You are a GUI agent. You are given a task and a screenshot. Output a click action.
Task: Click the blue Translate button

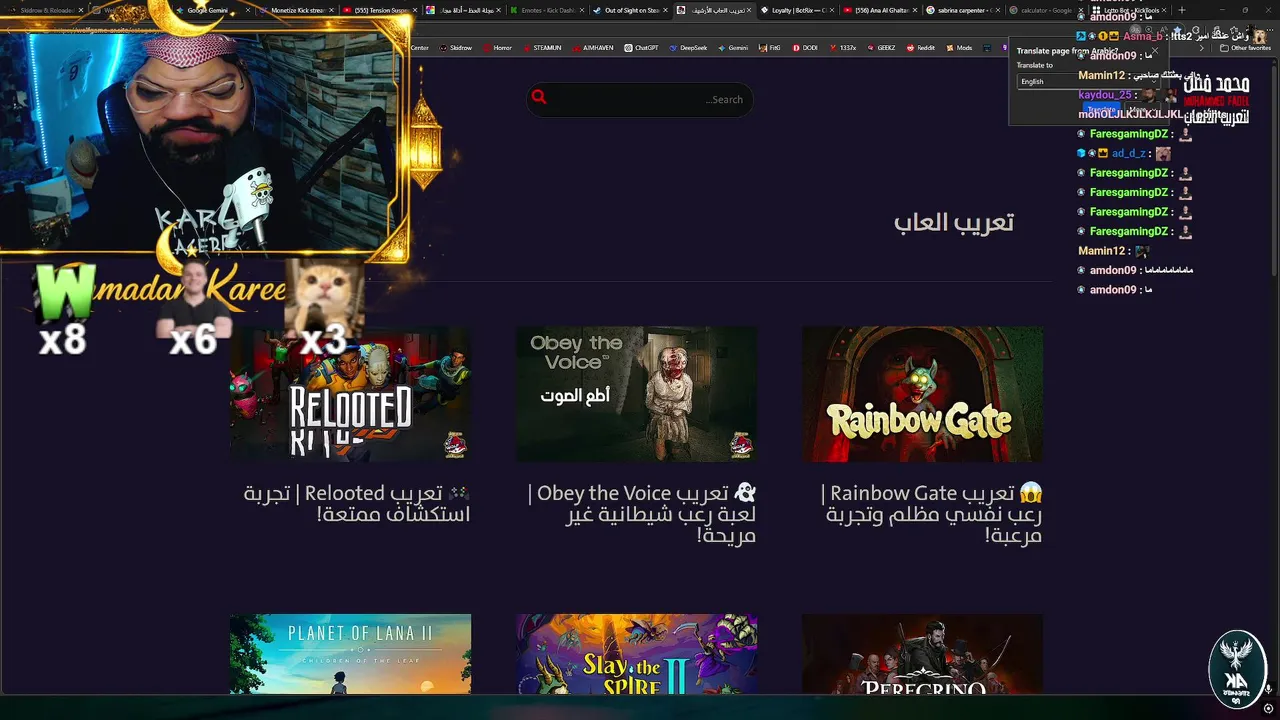click(x=1101, y=109)
